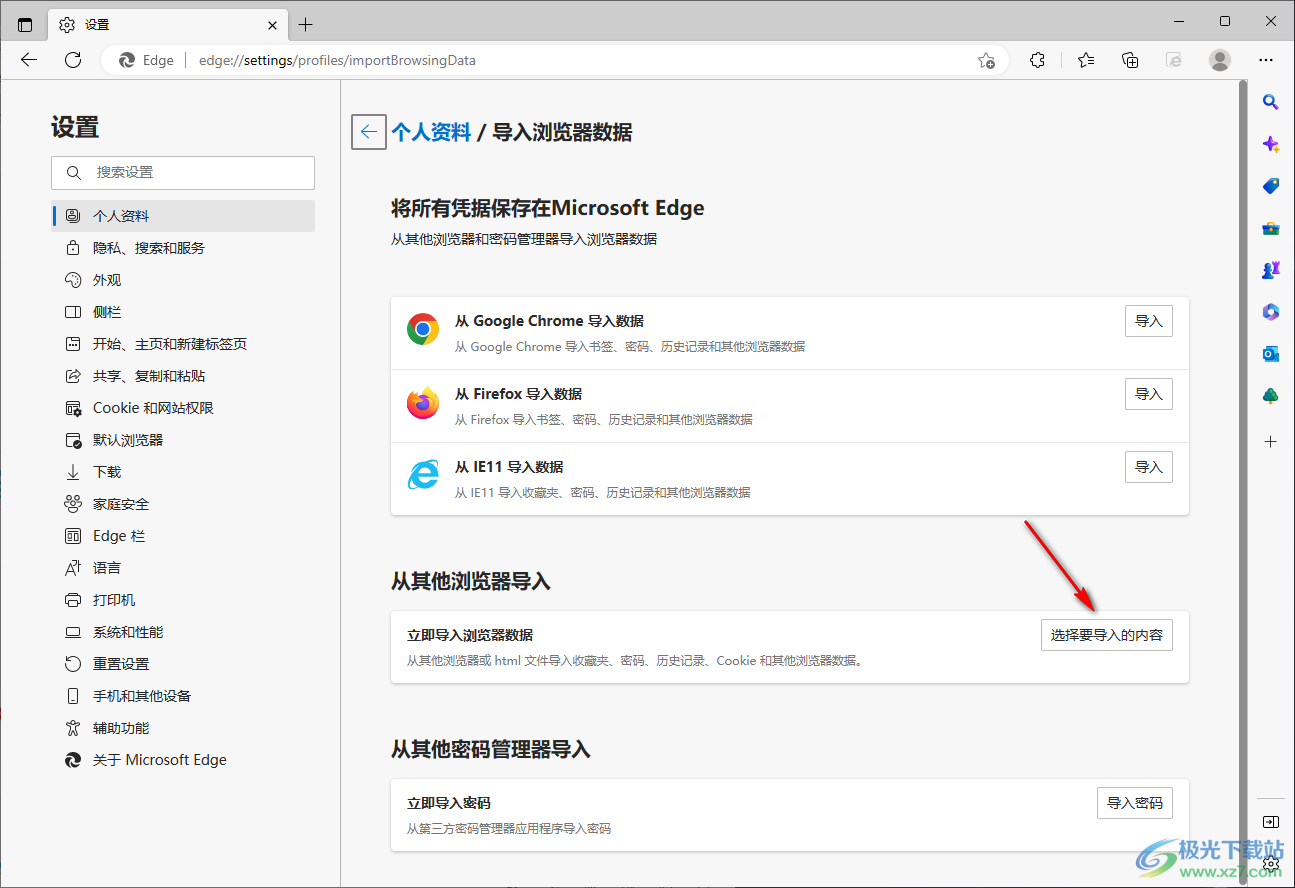Click the 立即导入浏览器数据 label

coord(470,635)
